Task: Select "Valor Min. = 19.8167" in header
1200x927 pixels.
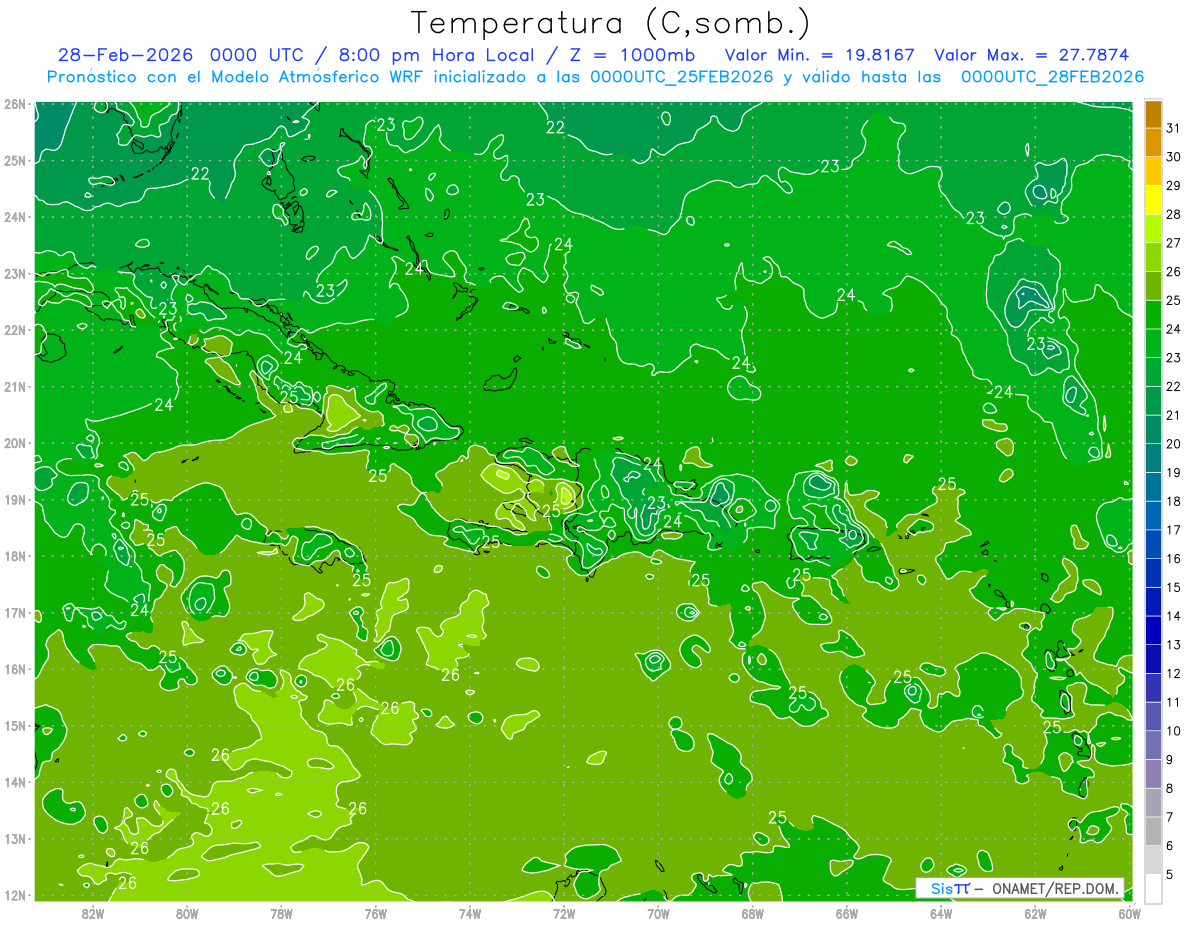Action: (x=820, y=55)
